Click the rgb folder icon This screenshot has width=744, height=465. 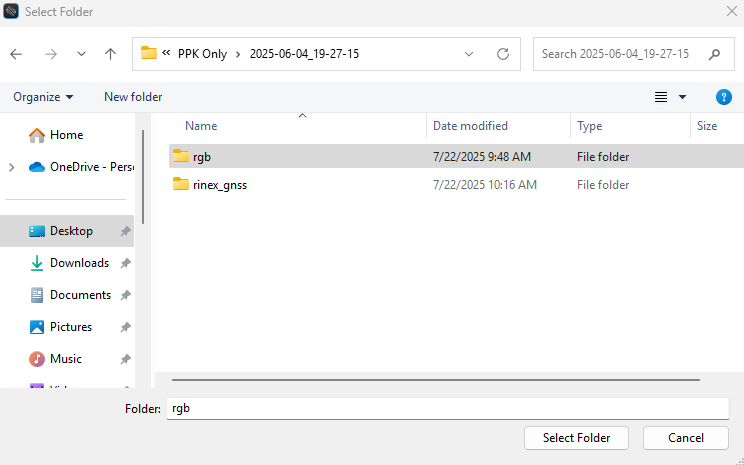tap(181, 156)
